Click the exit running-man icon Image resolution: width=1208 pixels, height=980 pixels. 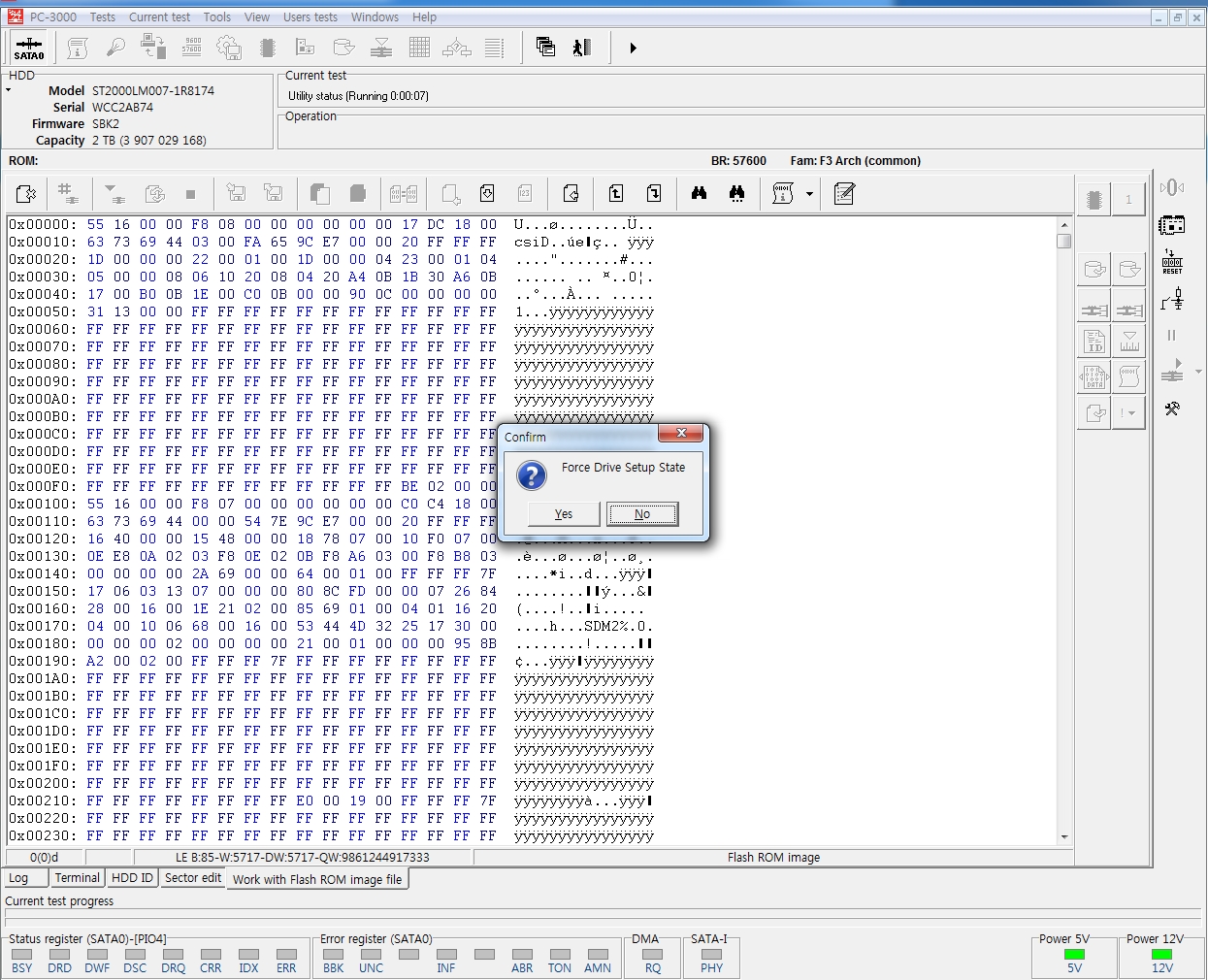(582, 48)
